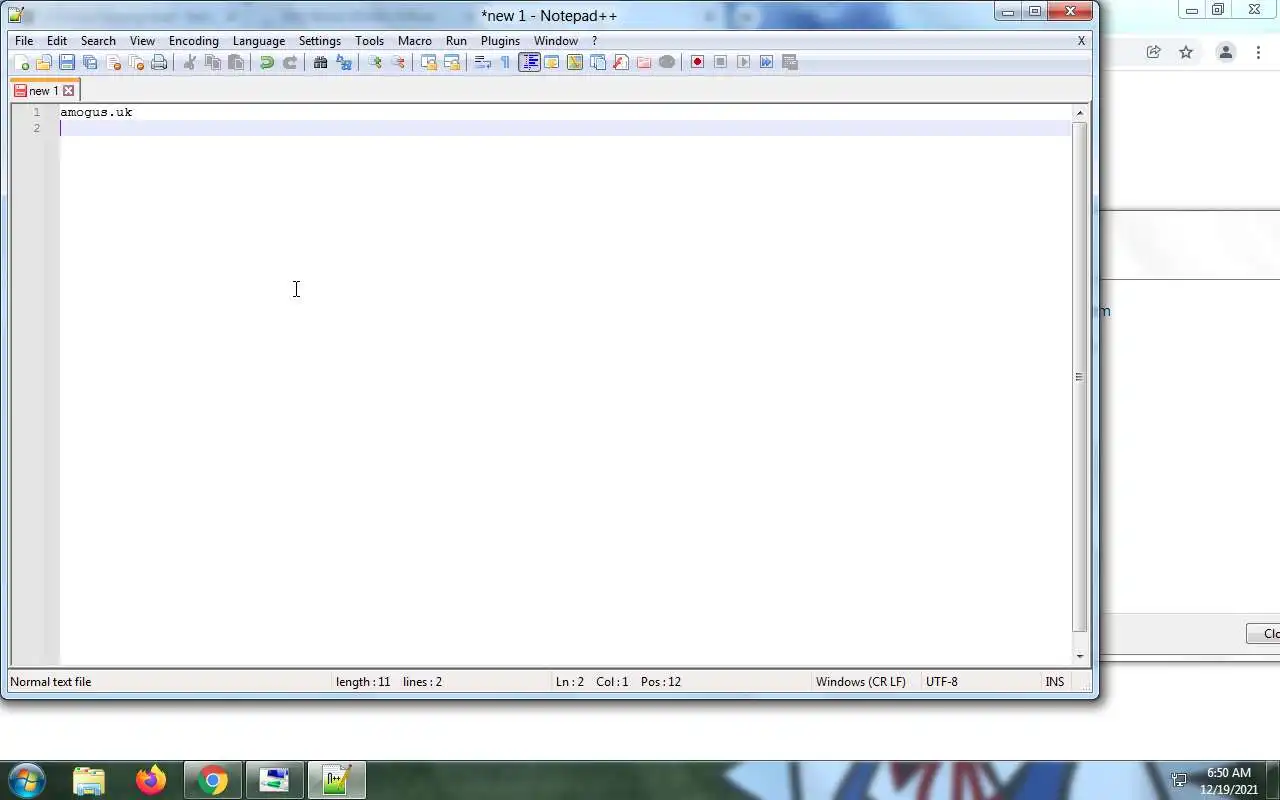Open the Encoding menu
1280x800 pixels.
[x=194, y=41]
